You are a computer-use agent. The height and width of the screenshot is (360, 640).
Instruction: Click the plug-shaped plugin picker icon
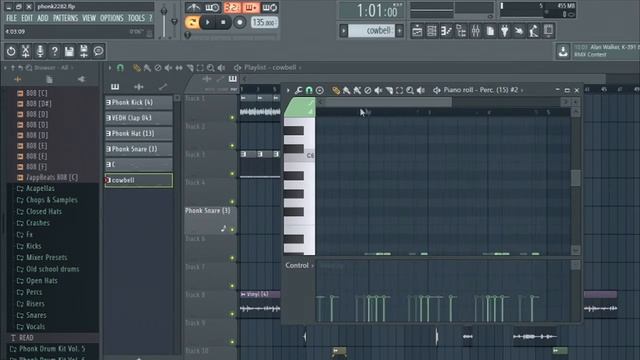tap(504, 31)
